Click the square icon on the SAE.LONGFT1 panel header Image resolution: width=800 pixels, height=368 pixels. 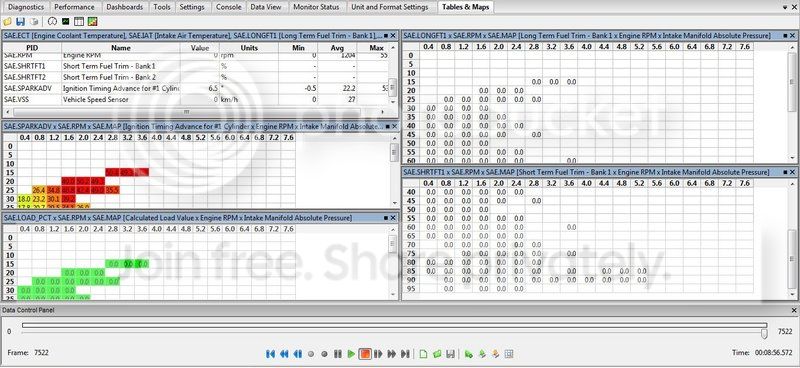coord(785,36)
